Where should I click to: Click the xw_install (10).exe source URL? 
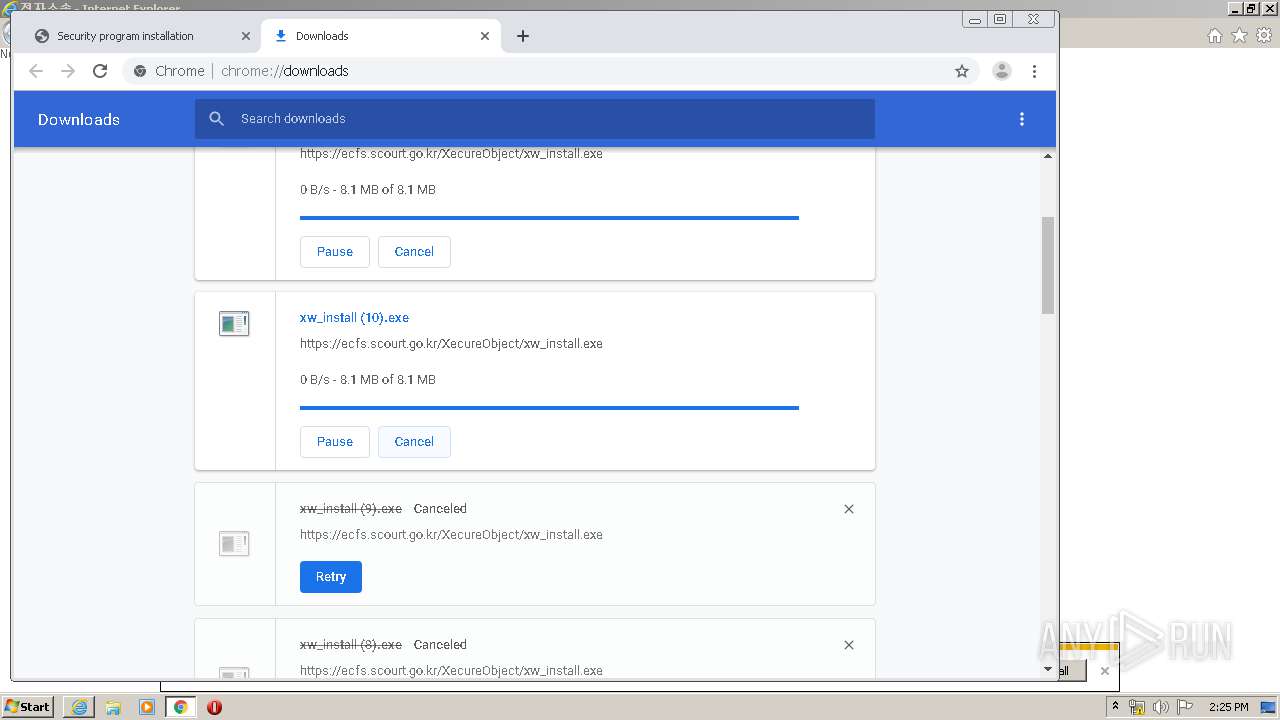pyautogui.click(x=451, y=344)
